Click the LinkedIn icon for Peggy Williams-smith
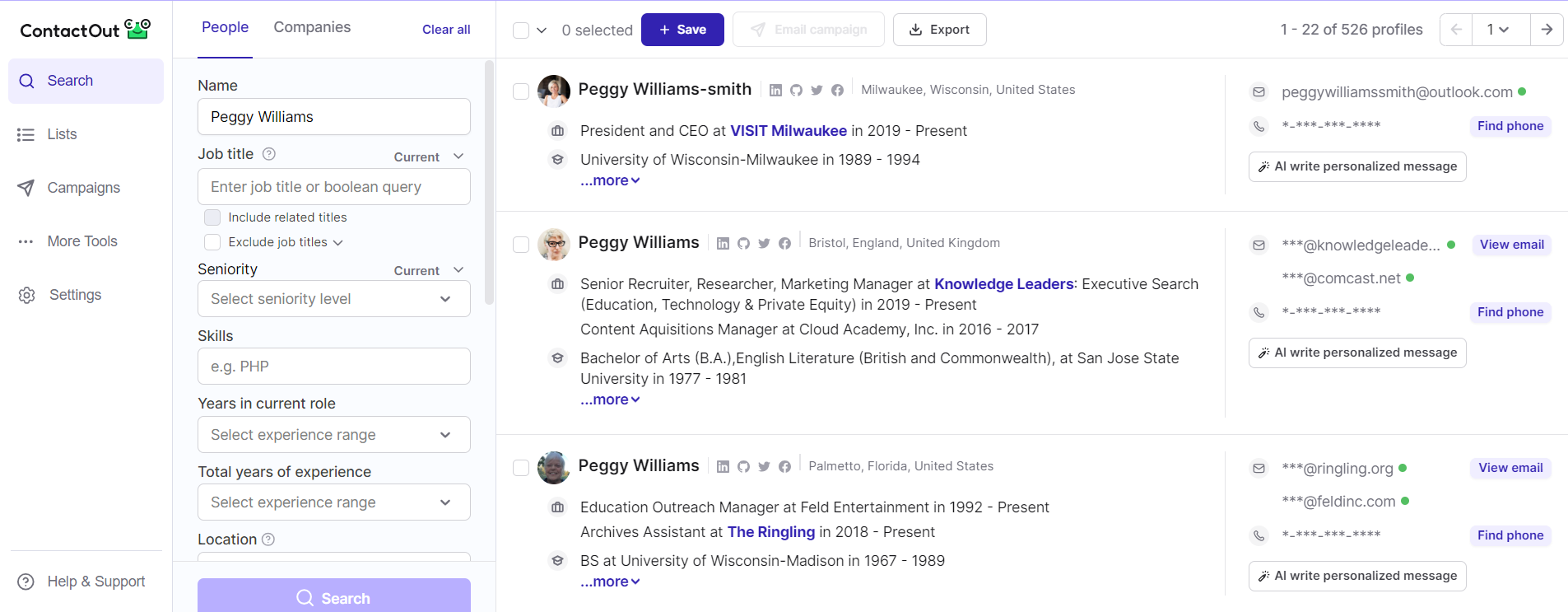The image size is (1568, 612). click(775, 91)
